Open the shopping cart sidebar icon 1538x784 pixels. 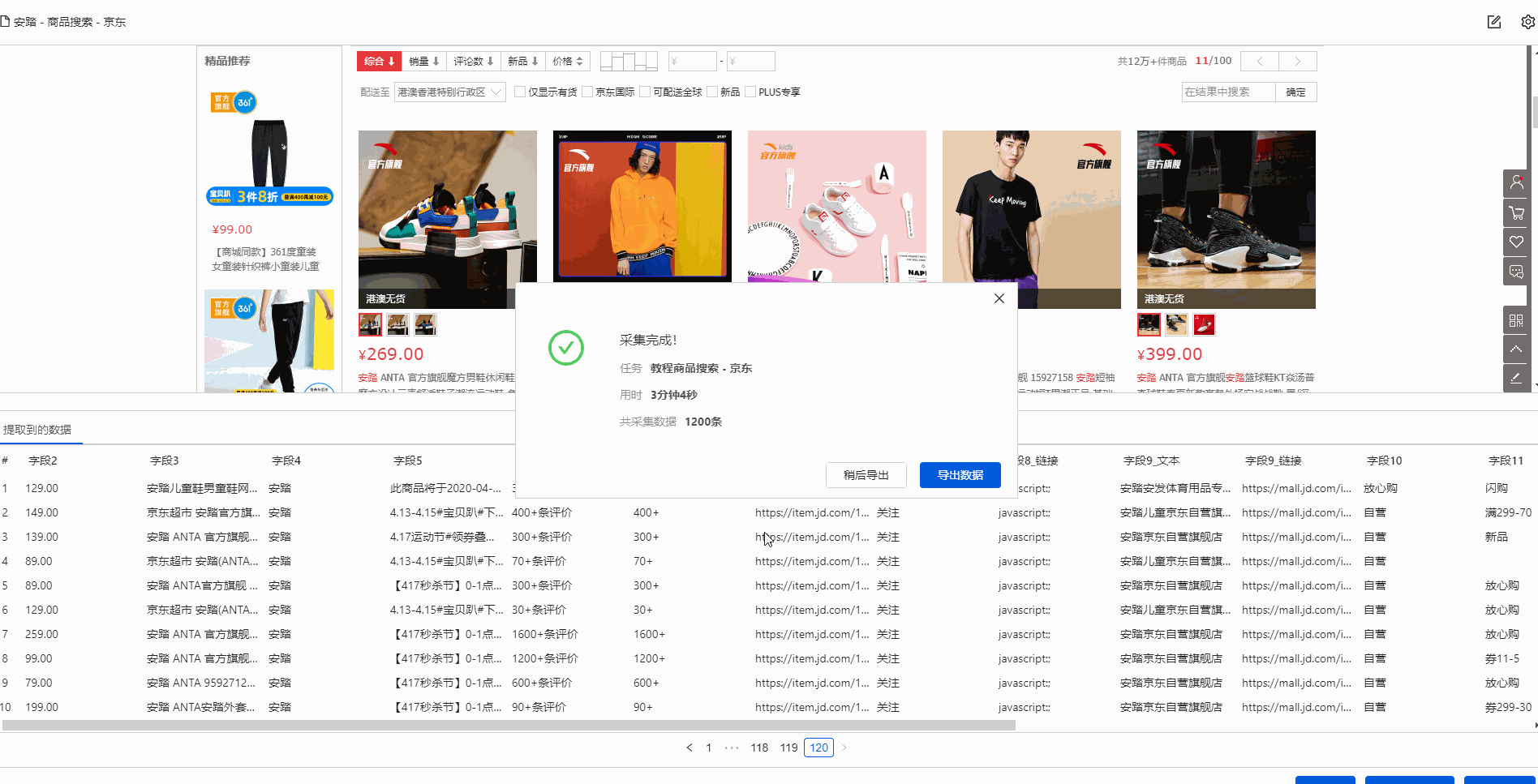[x=1516, y=213]
